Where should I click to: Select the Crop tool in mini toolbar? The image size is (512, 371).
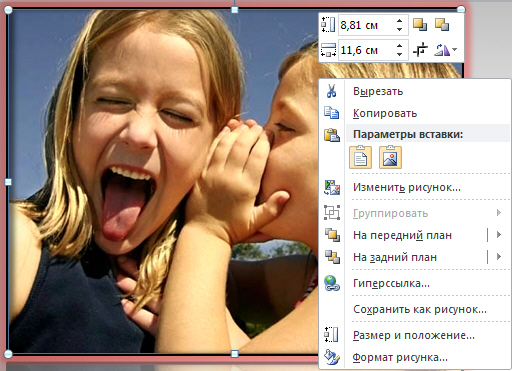point(420,50)
